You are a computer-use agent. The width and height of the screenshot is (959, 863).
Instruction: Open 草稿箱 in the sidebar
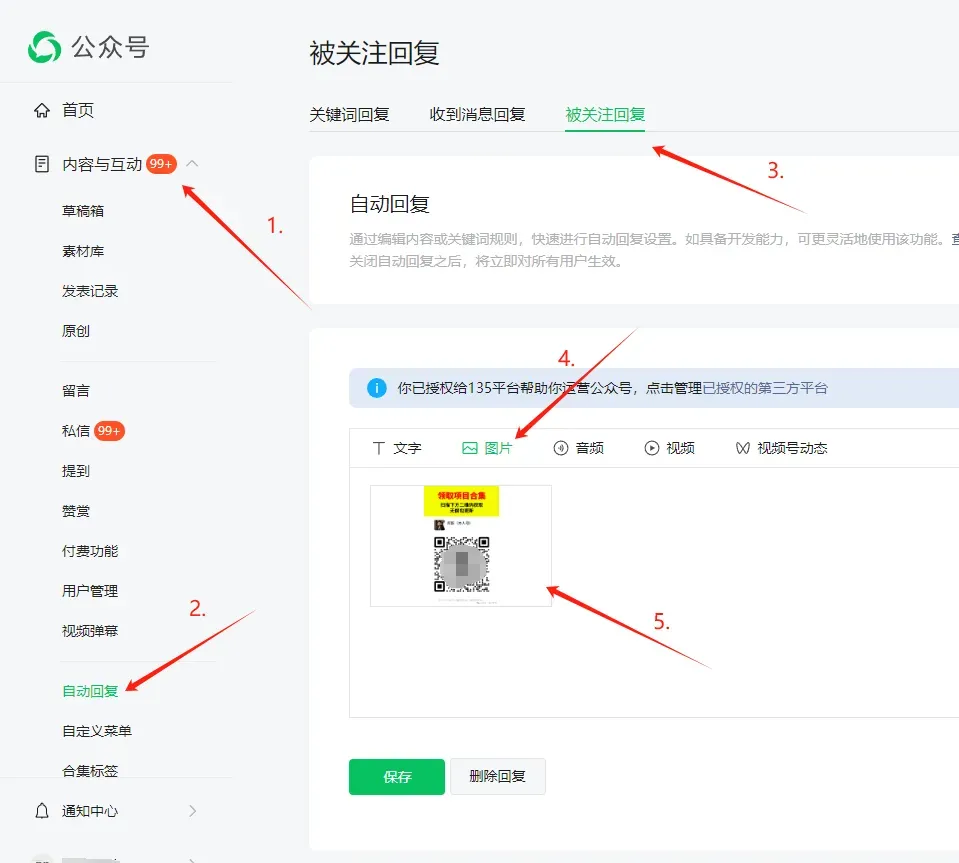pyautogui.click(x=83, y=211)
